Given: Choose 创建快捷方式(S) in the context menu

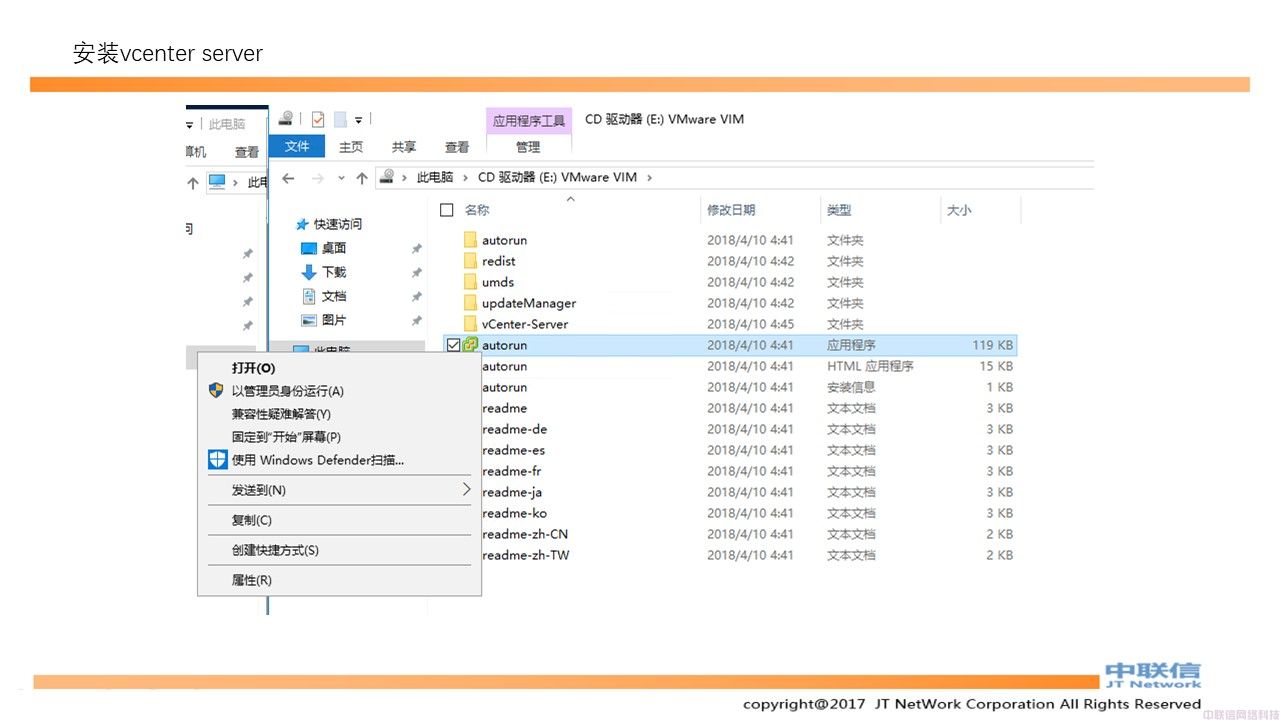Looking at the screenshot, I should pos(339,550).
